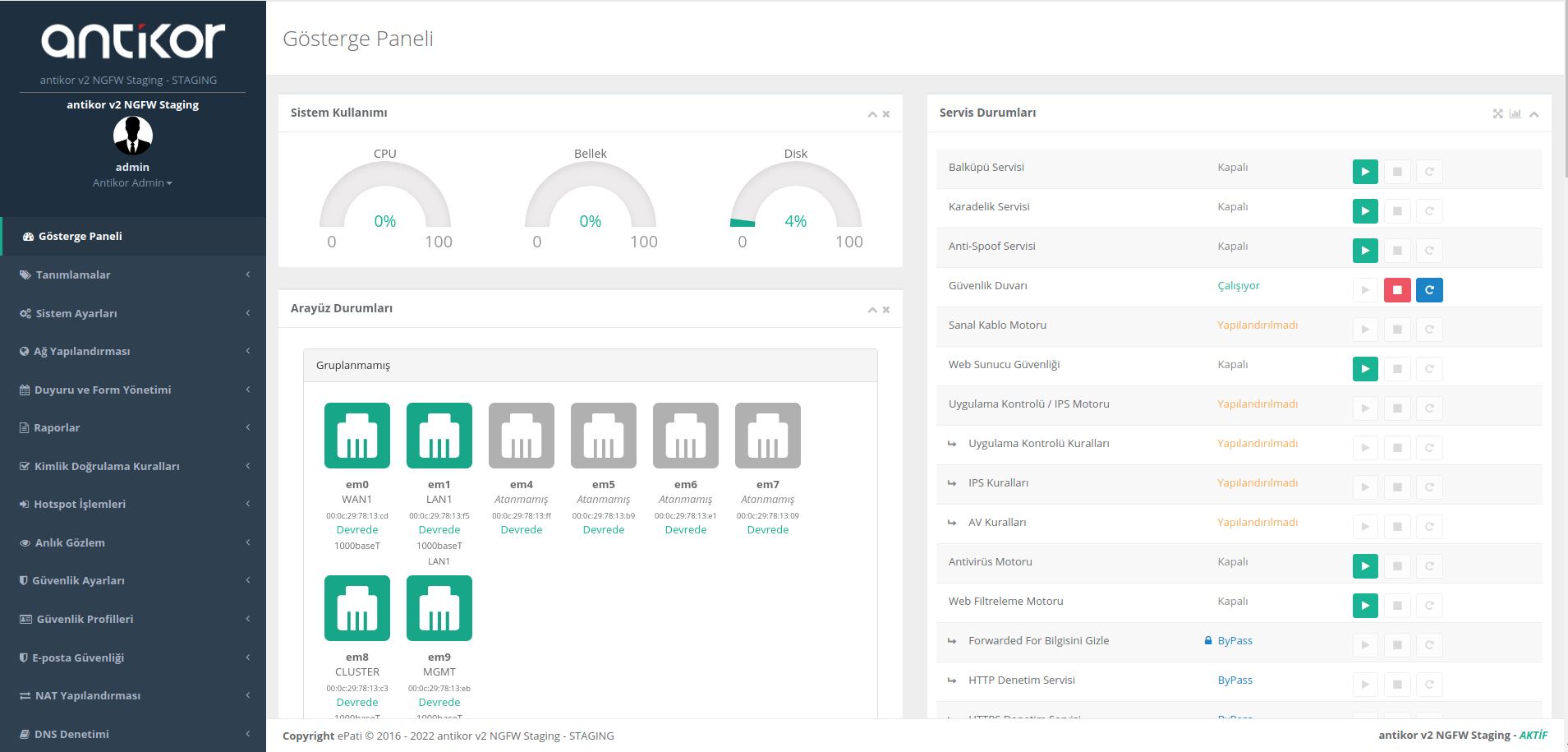1568x752 pixels.
Task: Open the NAT Yapılandırması menu
Action: (x=133, y=695)
